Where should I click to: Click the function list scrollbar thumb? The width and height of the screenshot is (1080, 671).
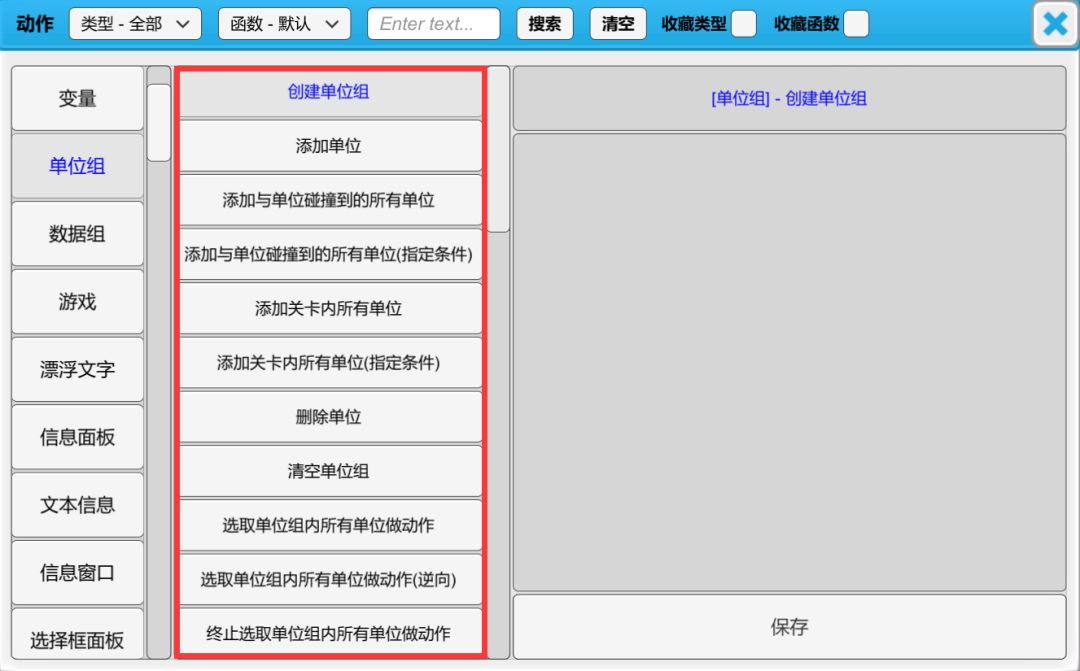[498, 149]
